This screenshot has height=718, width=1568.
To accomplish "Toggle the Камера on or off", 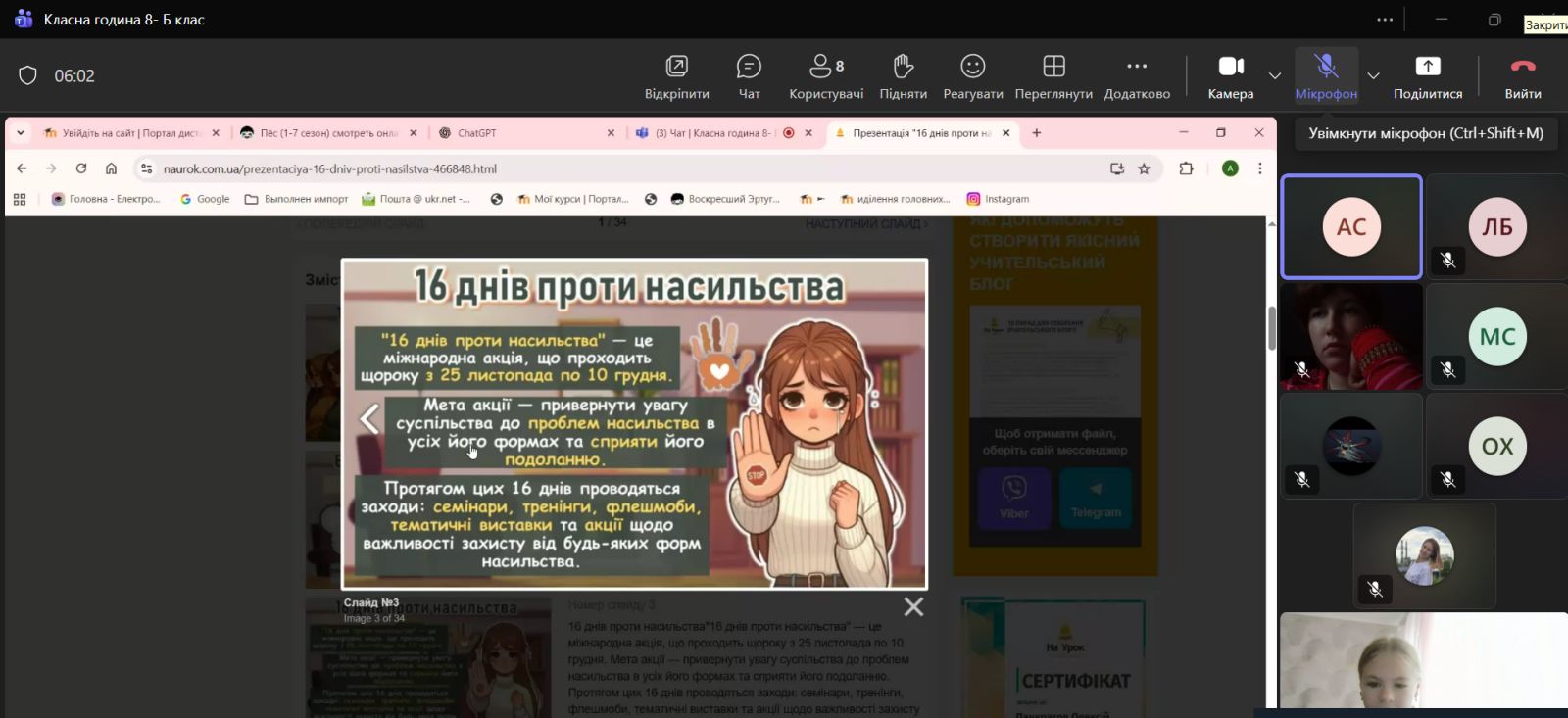I will pos(1230,76).
